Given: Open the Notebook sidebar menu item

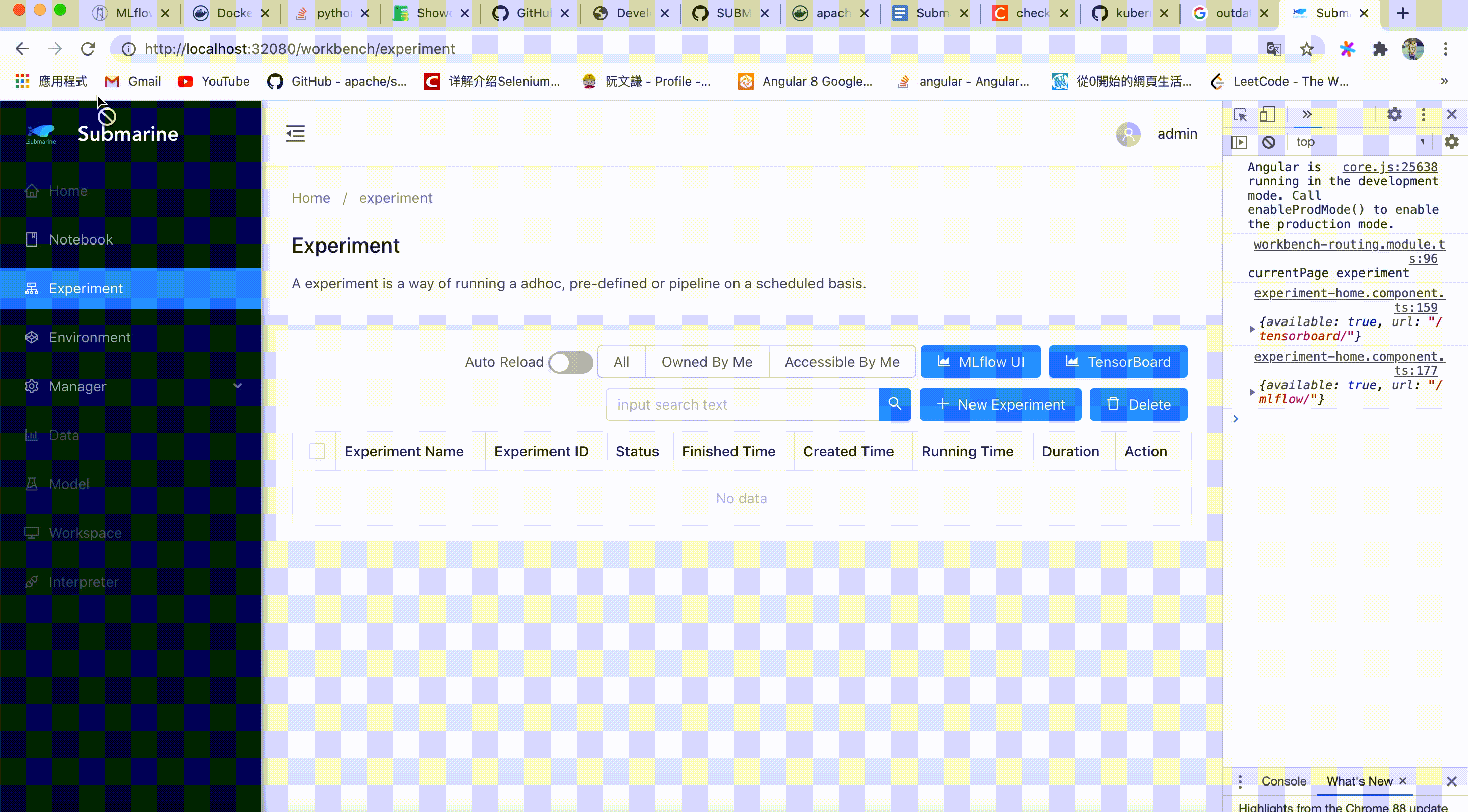Looking at the screenshot, I should point(81,240).
